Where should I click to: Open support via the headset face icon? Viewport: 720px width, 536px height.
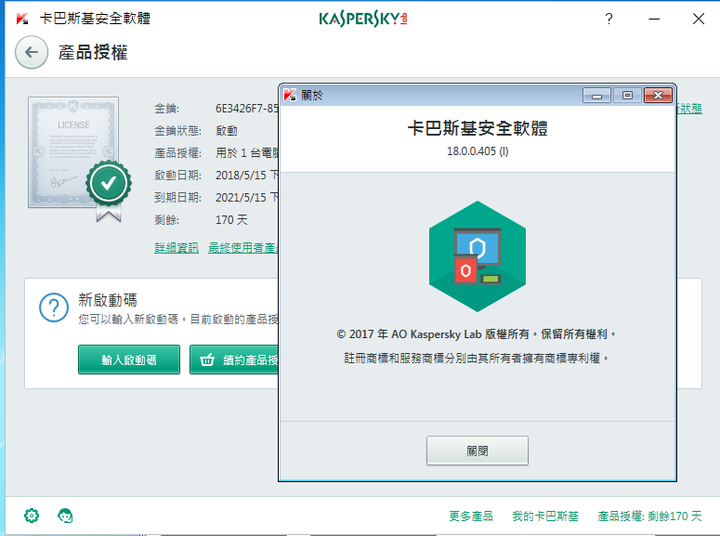pos(65,516)
